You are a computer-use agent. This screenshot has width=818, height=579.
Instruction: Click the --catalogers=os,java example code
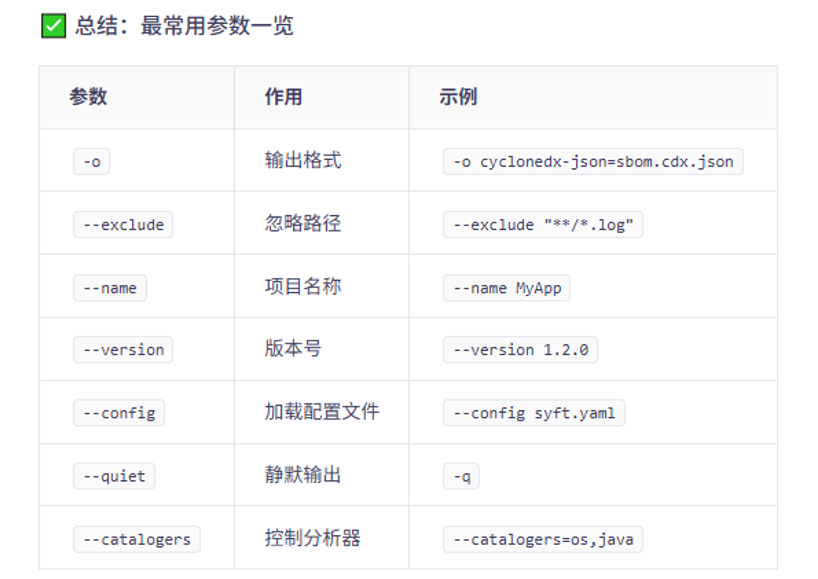point(543,539)
